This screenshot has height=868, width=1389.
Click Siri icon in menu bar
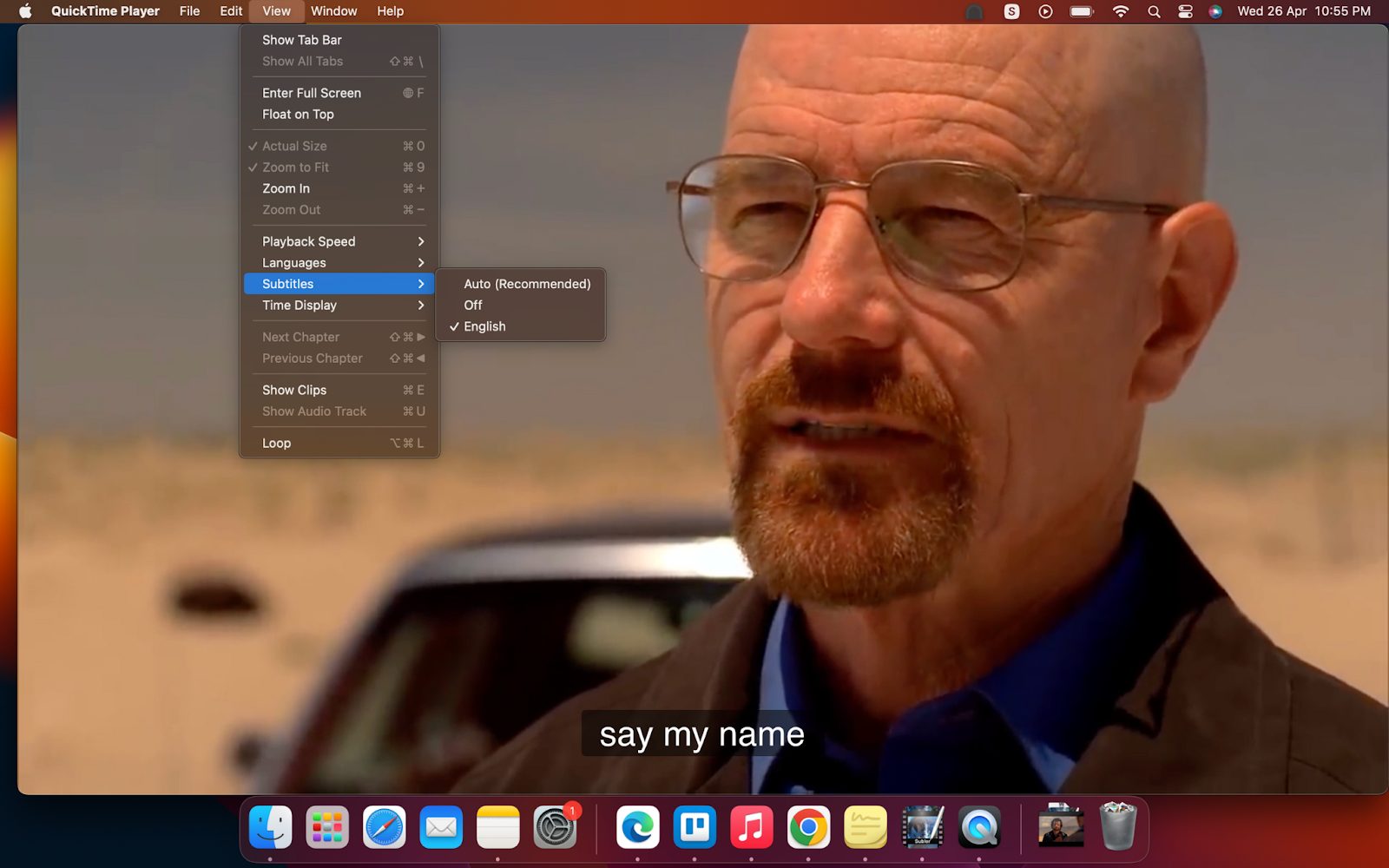[x=1215, y=11]
